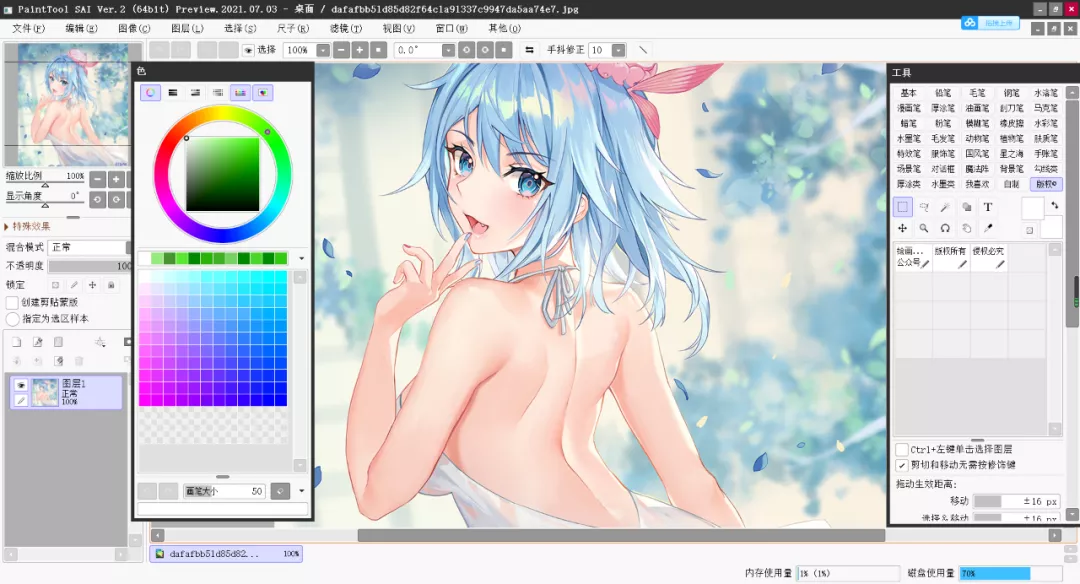Click the transparent color toggle icon
The image size is (1080, 584).
(1030, 231)
